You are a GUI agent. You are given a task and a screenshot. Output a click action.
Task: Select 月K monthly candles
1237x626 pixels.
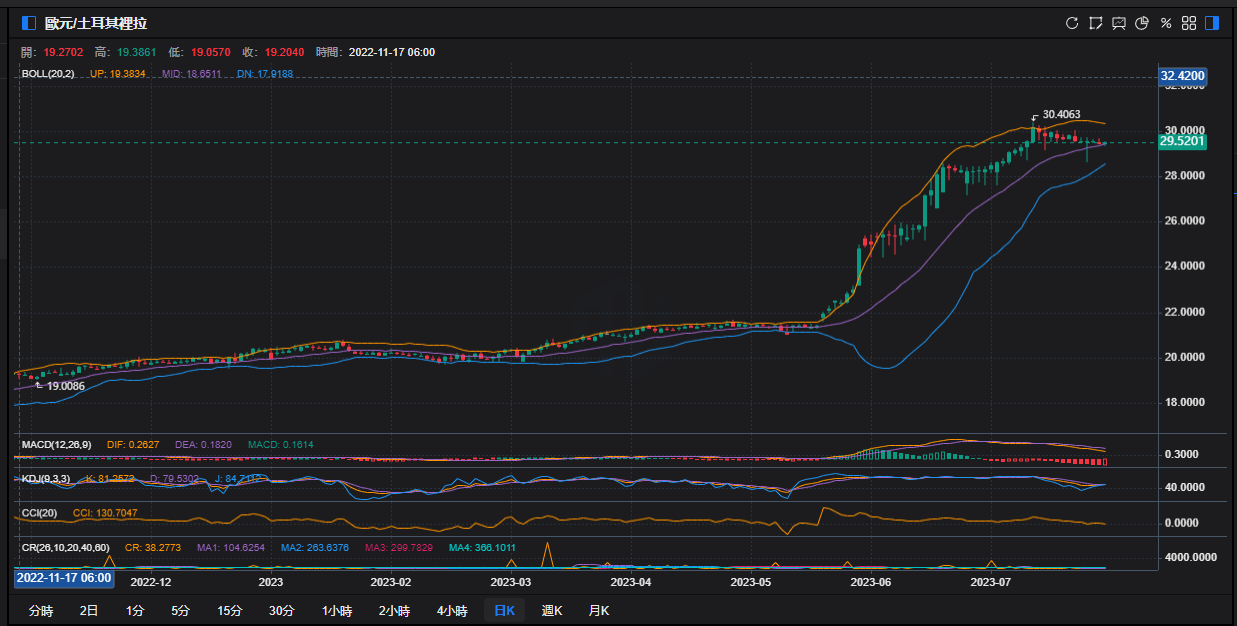(599, 610)
